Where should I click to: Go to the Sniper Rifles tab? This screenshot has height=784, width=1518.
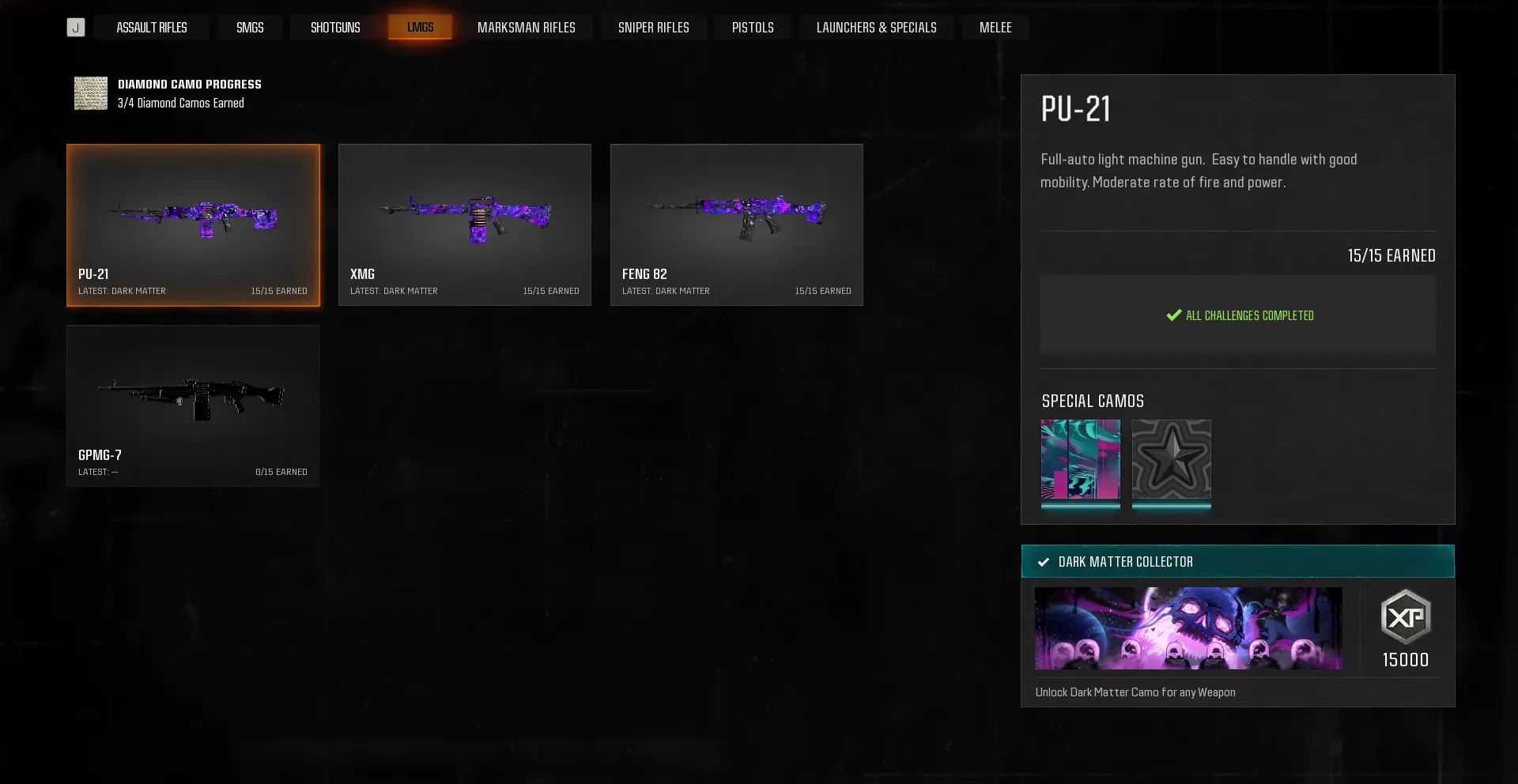pos(653,28)
